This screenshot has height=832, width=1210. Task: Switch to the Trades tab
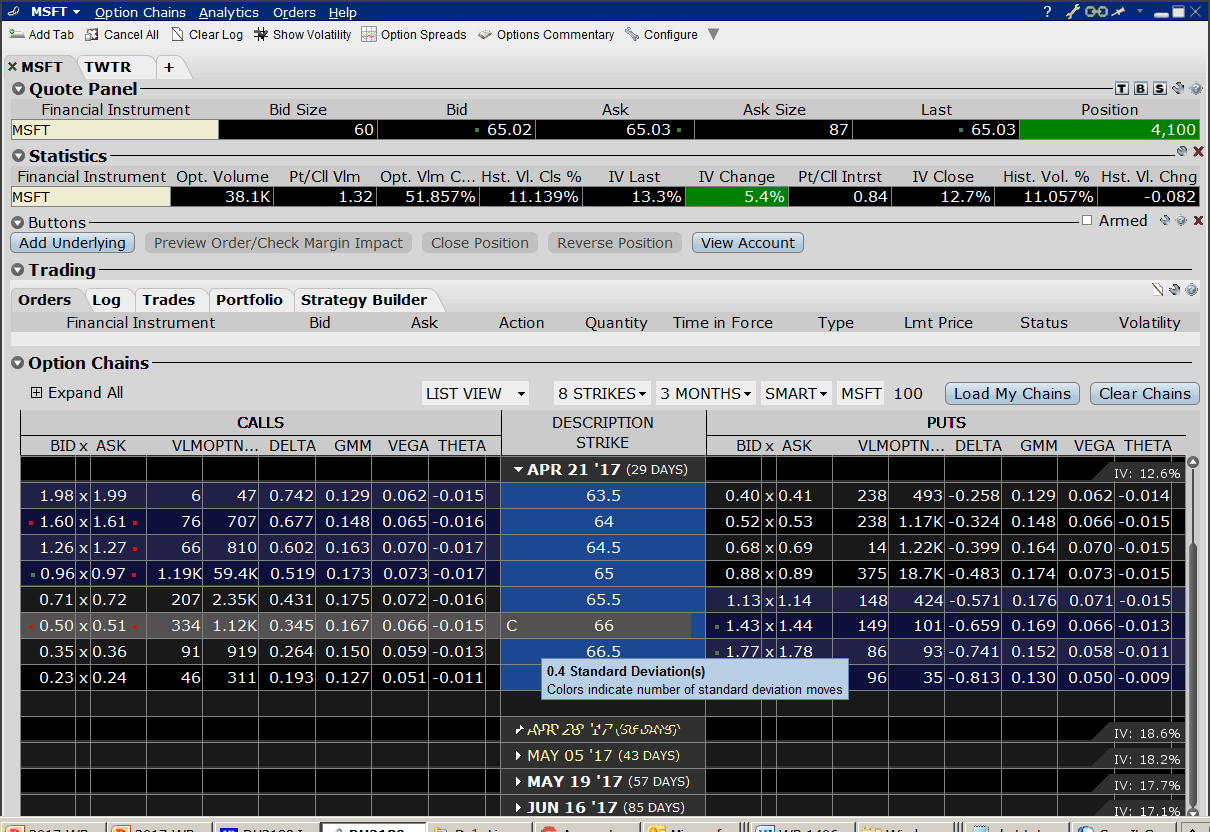pyautogui.click(x=168, y=300)
